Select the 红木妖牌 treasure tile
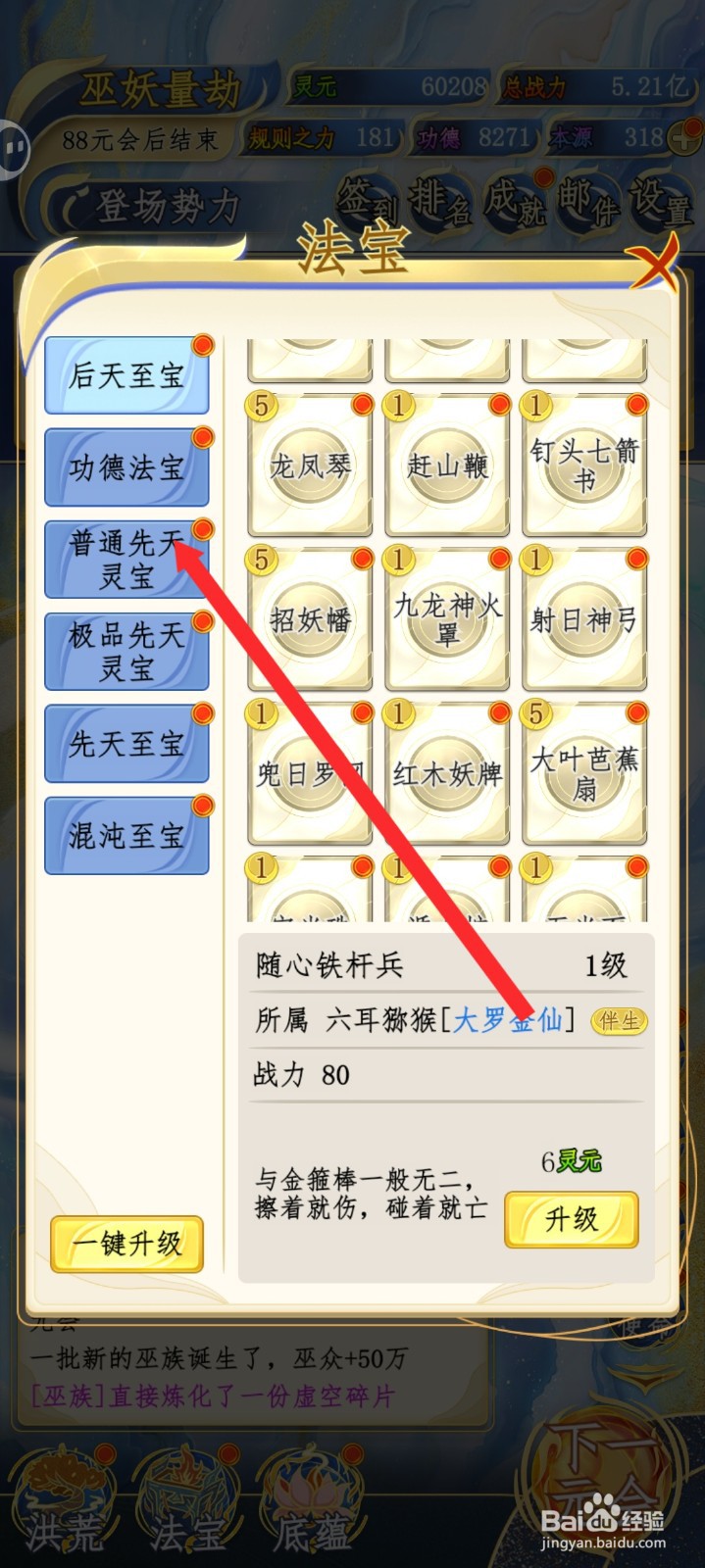 (x=447, y=774)
